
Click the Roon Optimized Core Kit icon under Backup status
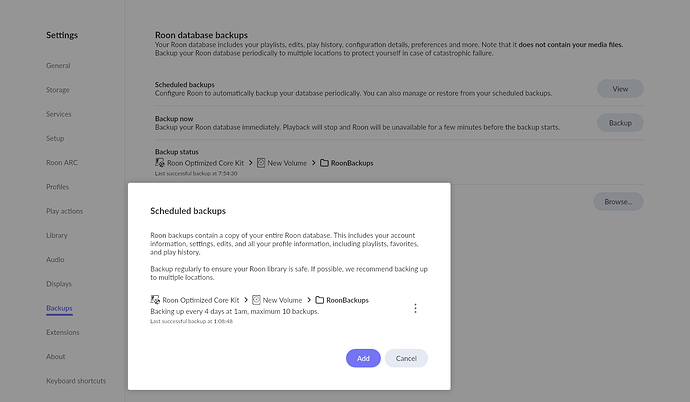tap(160, 162)
